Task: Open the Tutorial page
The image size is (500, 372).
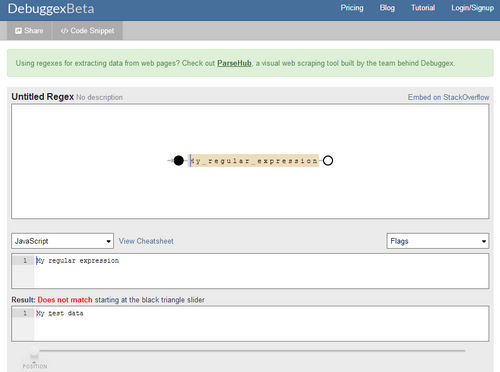Action: click(x=423, y=8)
